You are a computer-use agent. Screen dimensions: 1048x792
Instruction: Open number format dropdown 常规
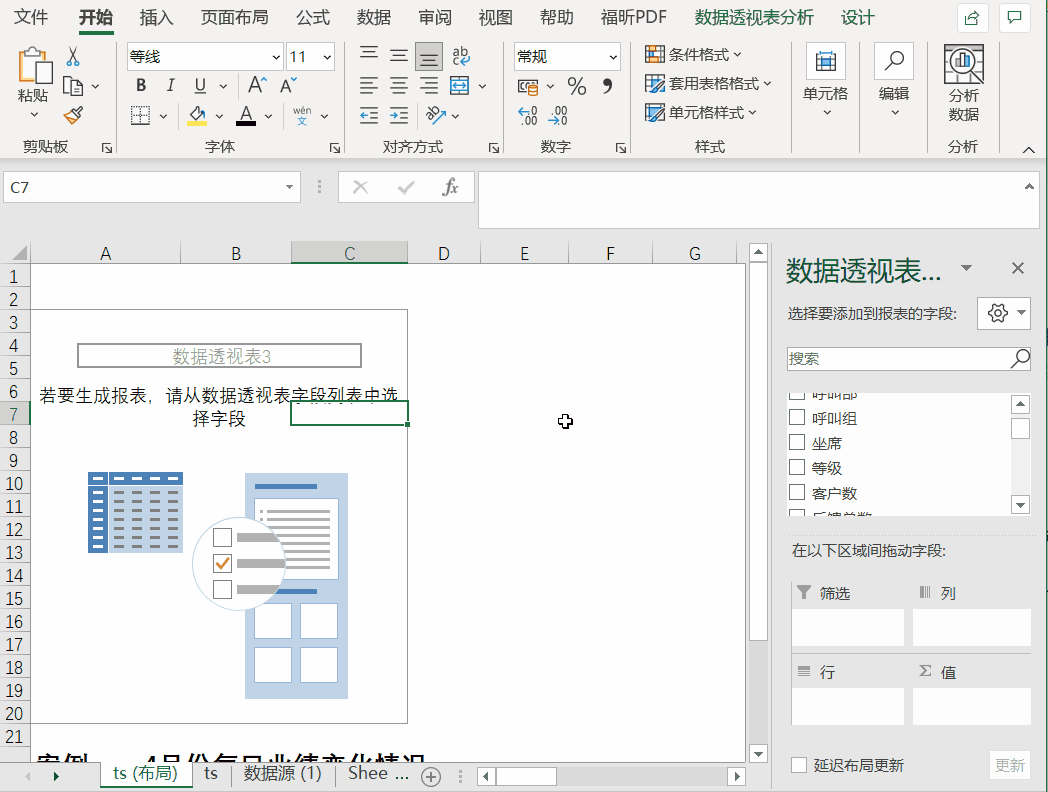tap(613, 57)
